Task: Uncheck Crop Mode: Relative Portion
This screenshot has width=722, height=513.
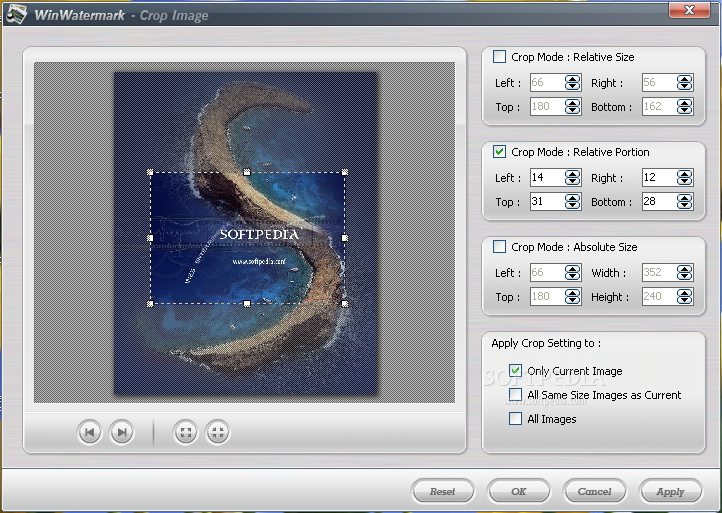Action: 500,152
